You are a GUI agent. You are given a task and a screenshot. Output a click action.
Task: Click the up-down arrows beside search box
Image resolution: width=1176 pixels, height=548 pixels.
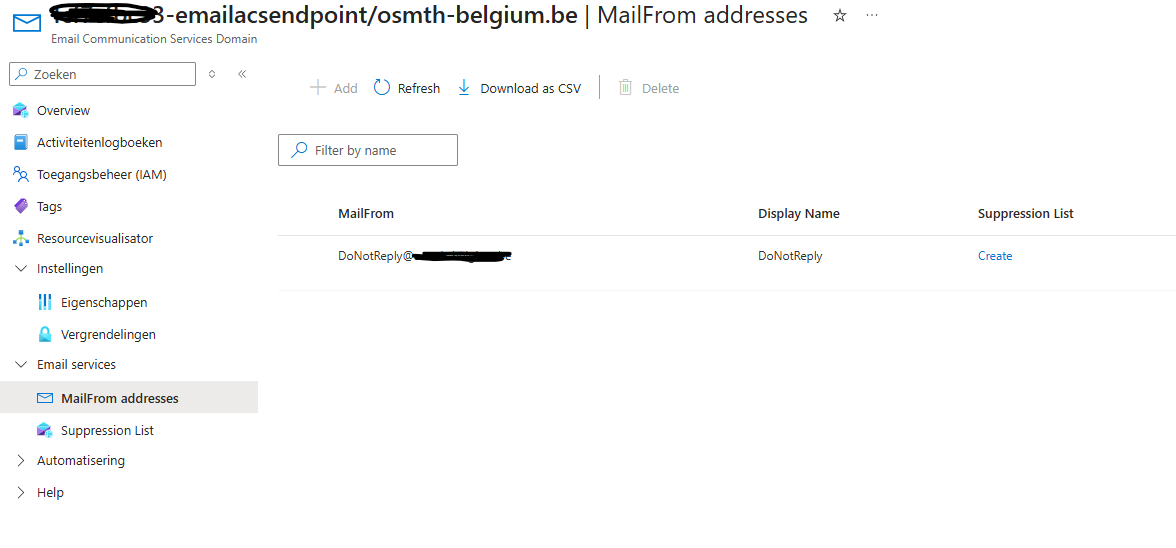[212, 74]
